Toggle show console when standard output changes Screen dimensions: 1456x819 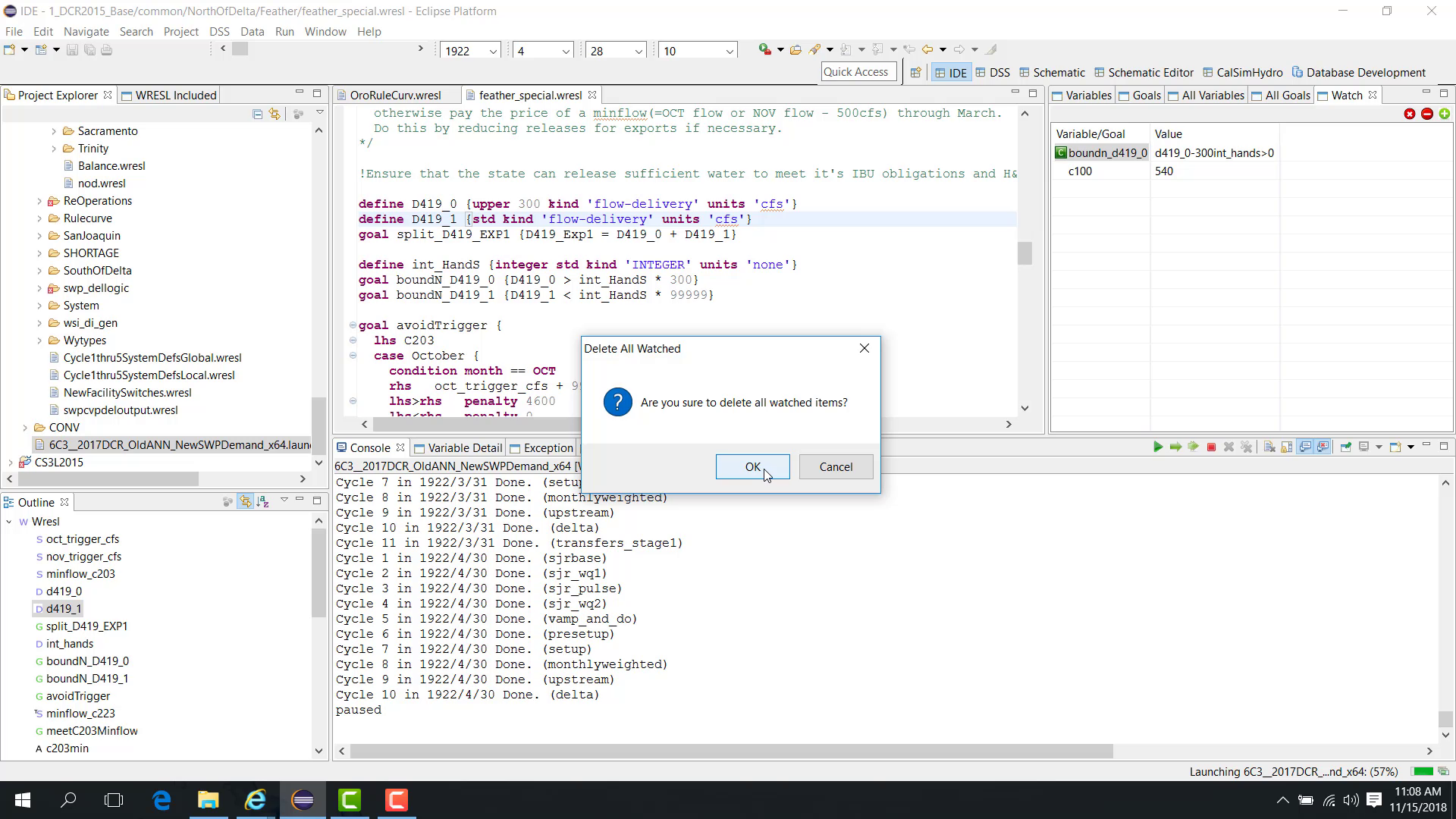coord(1305,447)
